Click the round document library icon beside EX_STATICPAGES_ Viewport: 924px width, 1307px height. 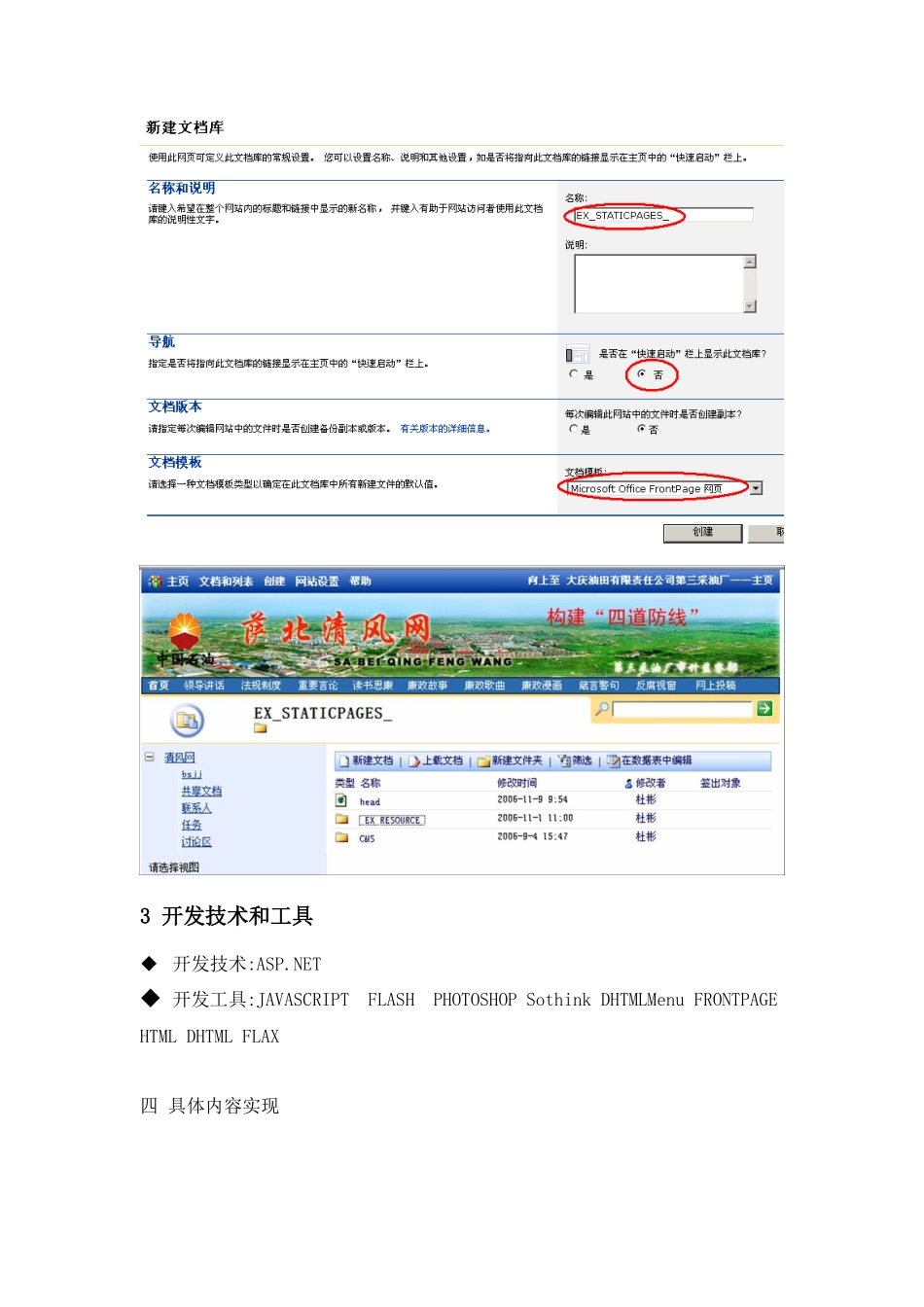pos(187,721)
